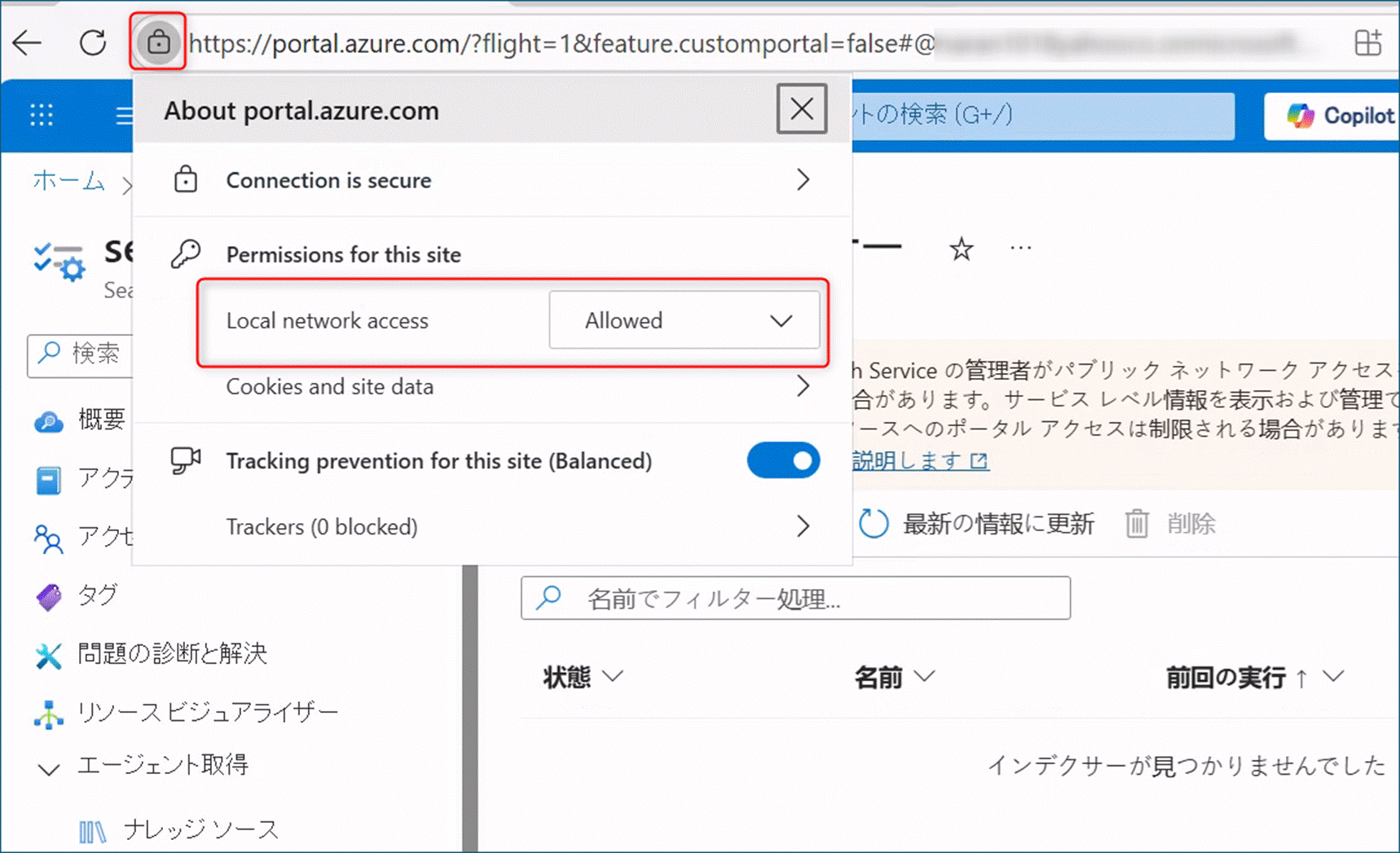Click the page refresh button in the browser toolbar

coord(93,43)
